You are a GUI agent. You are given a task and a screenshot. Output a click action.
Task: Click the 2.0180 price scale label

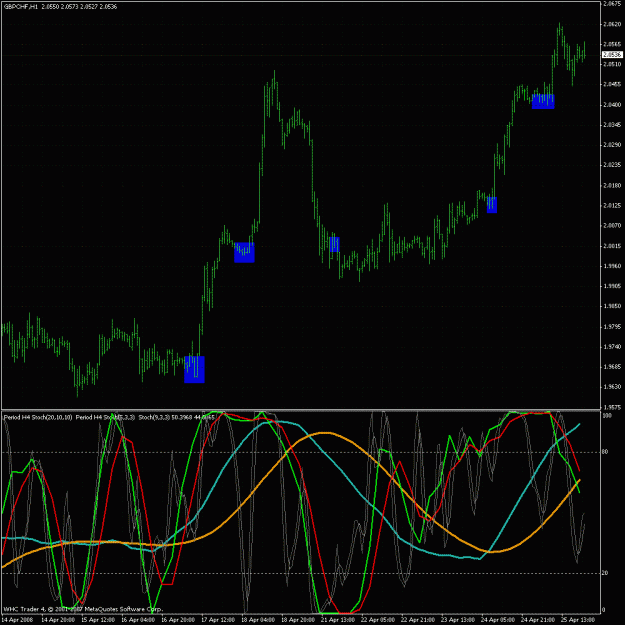(612, 185)
